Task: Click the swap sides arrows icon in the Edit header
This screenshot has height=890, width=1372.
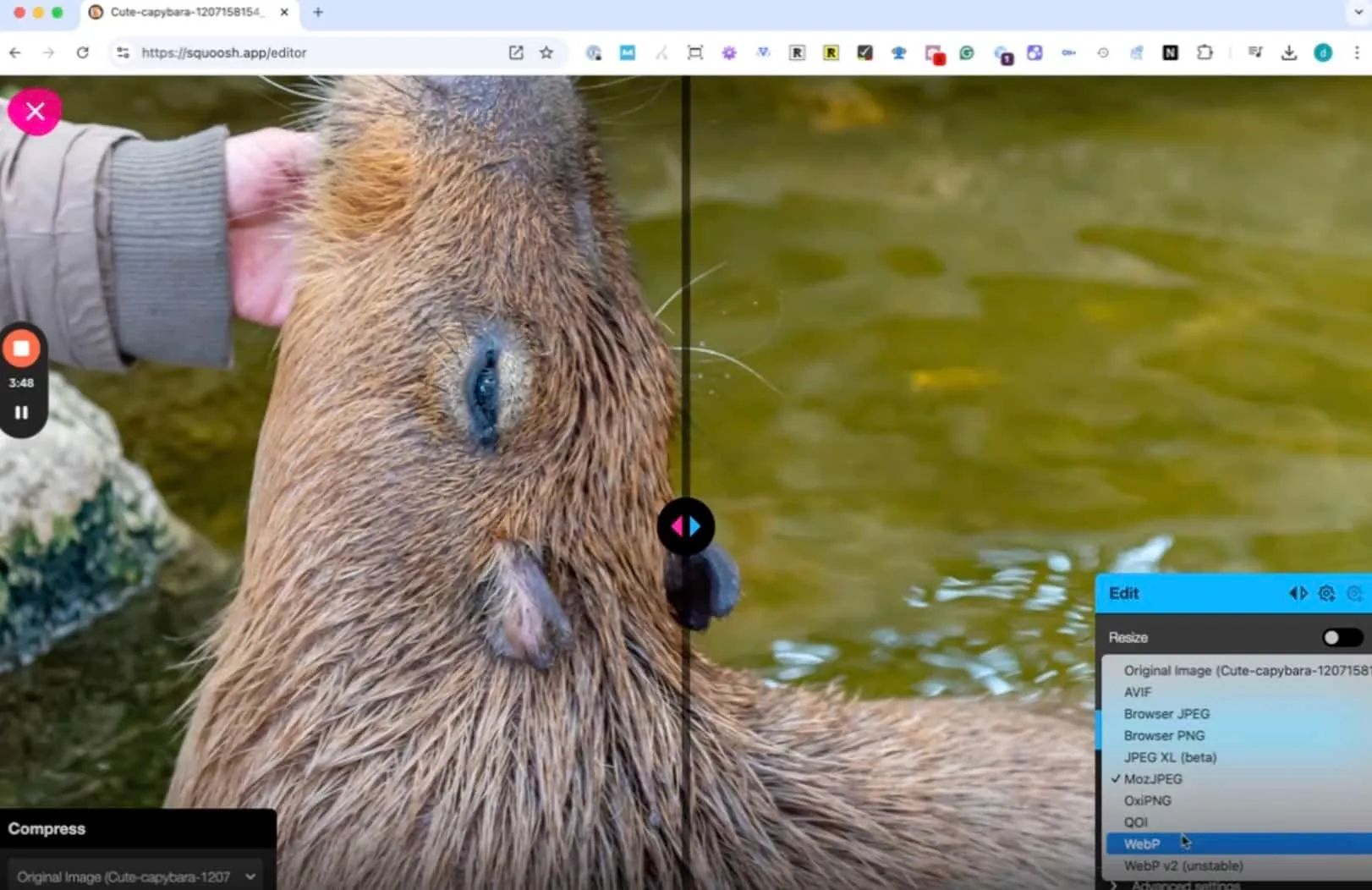Action: click(1298, 593)
